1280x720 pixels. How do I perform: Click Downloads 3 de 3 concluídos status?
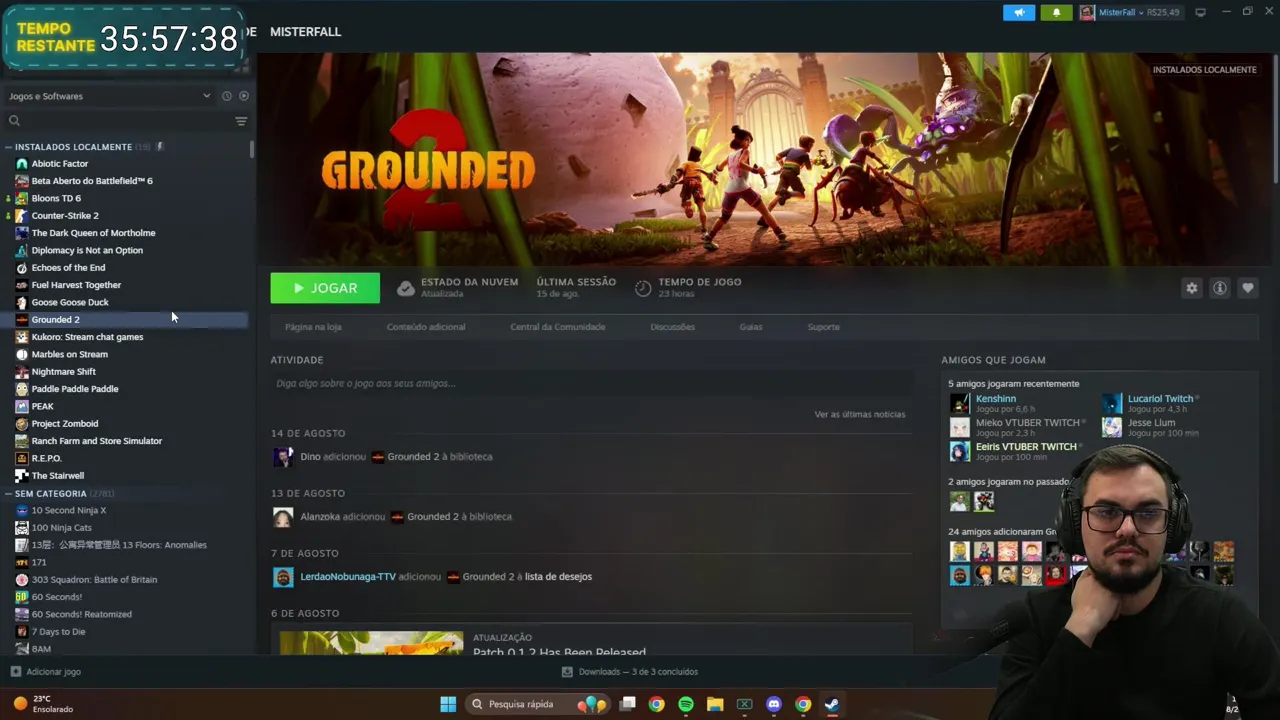pyautogui.click(x=629, y=672)
